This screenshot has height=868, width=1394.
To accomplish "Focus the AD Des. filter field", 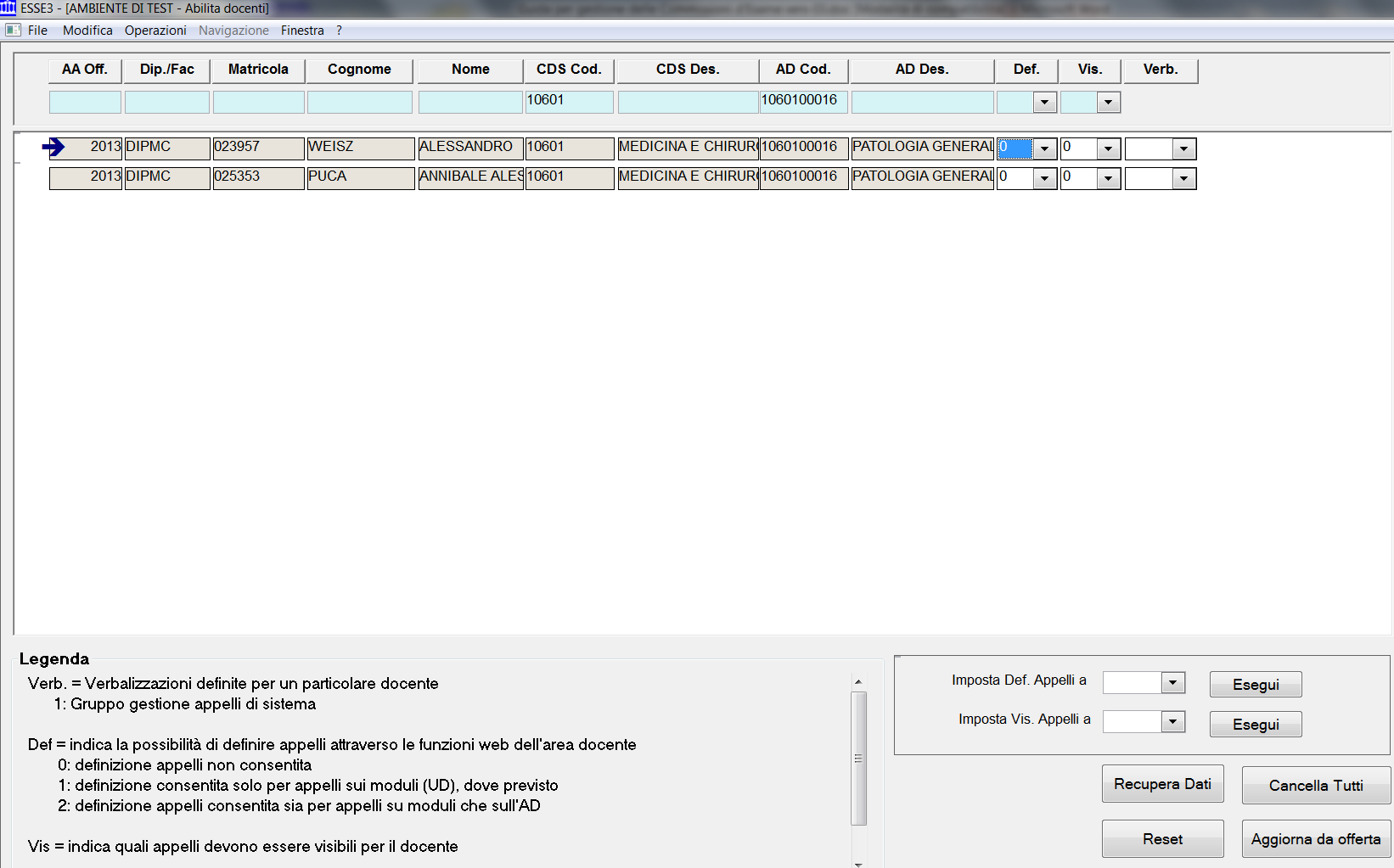I will pyautogui.click(x=922, y=102).
